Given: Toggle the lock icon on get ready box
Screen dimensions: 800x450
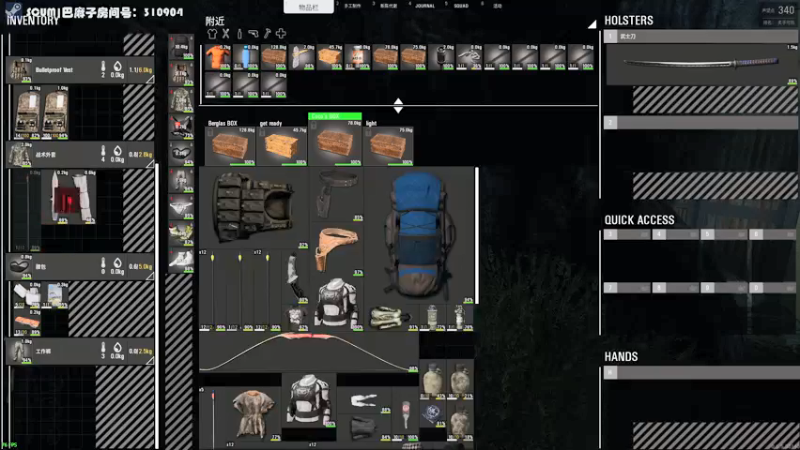Looking at the screenshot, I should pos(262,133).
